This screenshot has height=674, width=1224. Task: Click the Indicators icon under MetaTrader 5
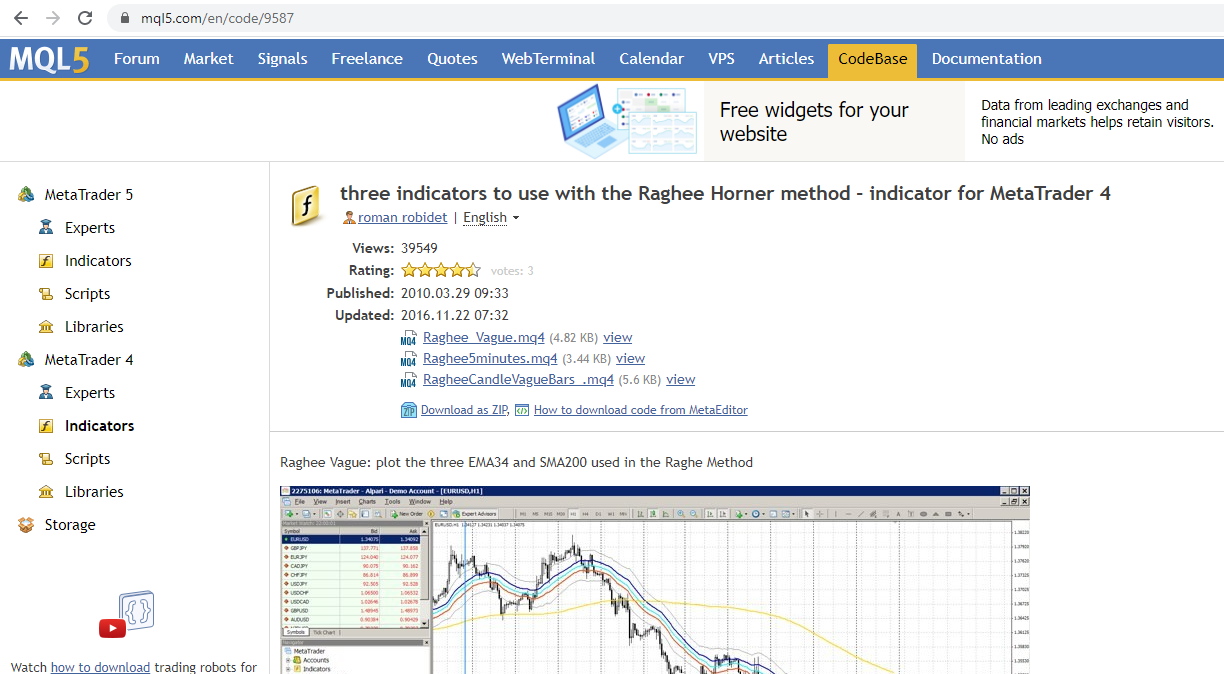coord(46,260)
